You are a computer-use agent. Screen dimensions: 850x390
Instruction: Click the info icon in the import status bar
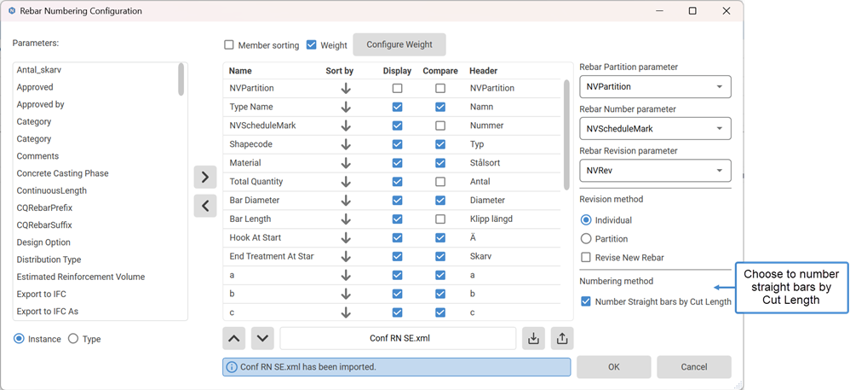(x=231, y=367)
